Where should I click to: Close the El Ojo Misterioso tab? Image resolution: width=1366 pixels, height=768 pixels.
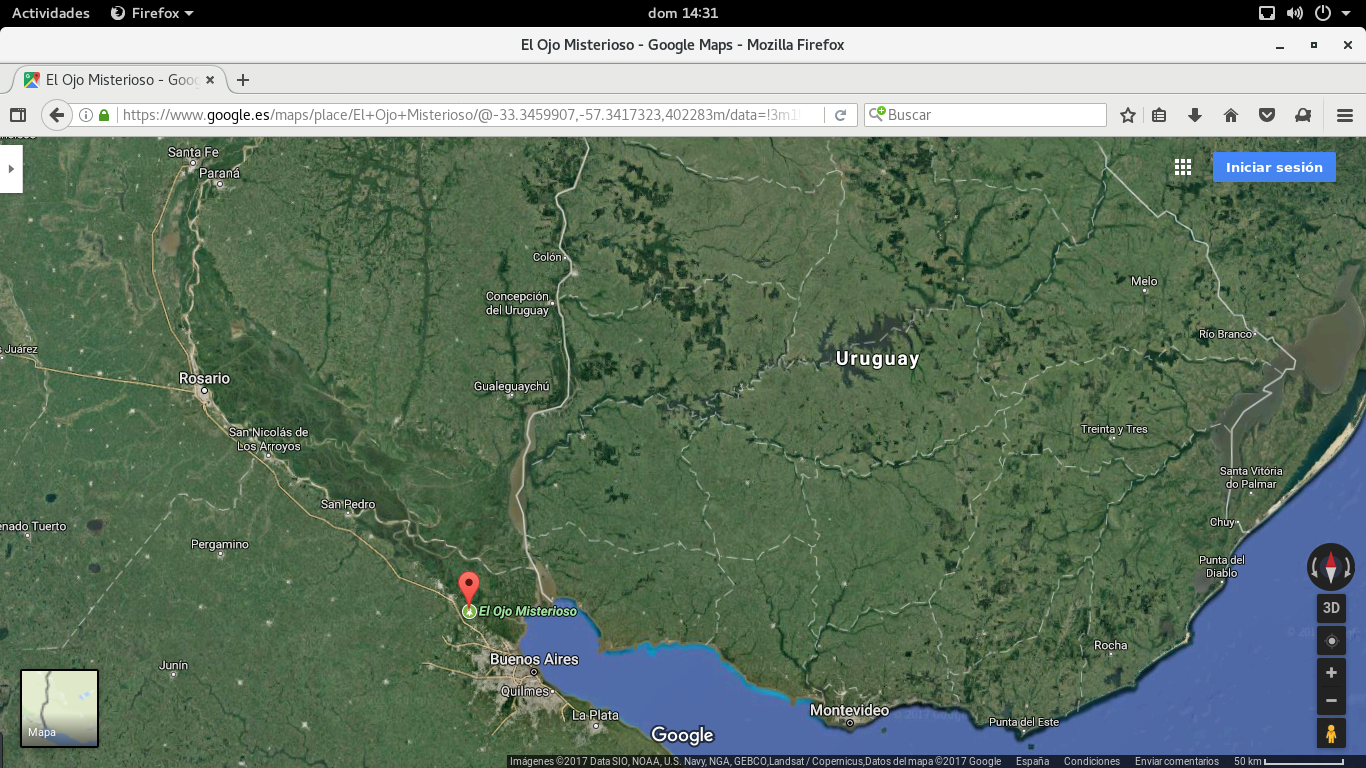[x=210, y=80]
